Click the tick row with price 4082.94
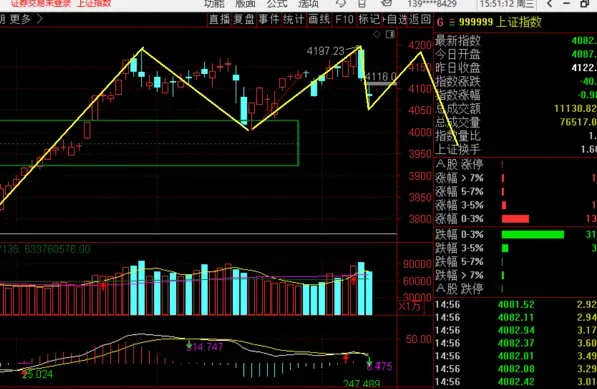Screen dimensions: 597x389 (x=516, y=330)
